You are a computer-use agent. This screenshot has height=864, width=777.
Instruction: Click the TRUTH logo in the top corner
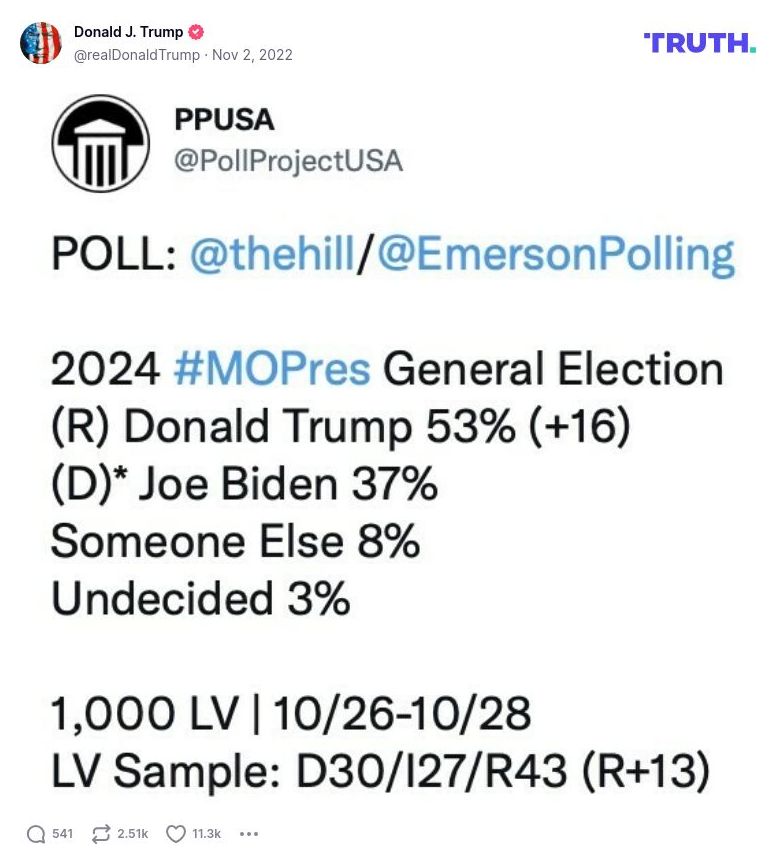pos(700,41)
